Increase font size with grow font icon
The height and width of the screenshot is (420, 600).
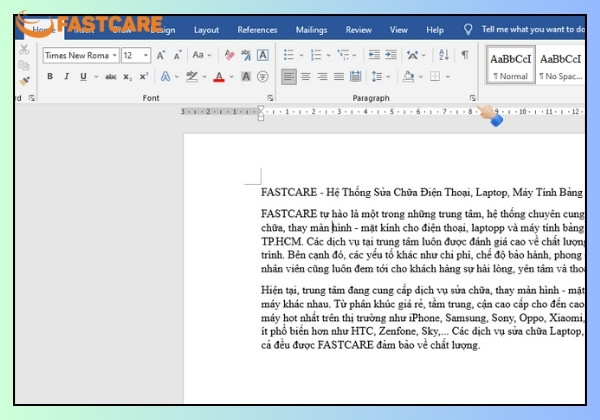point(161,55)
